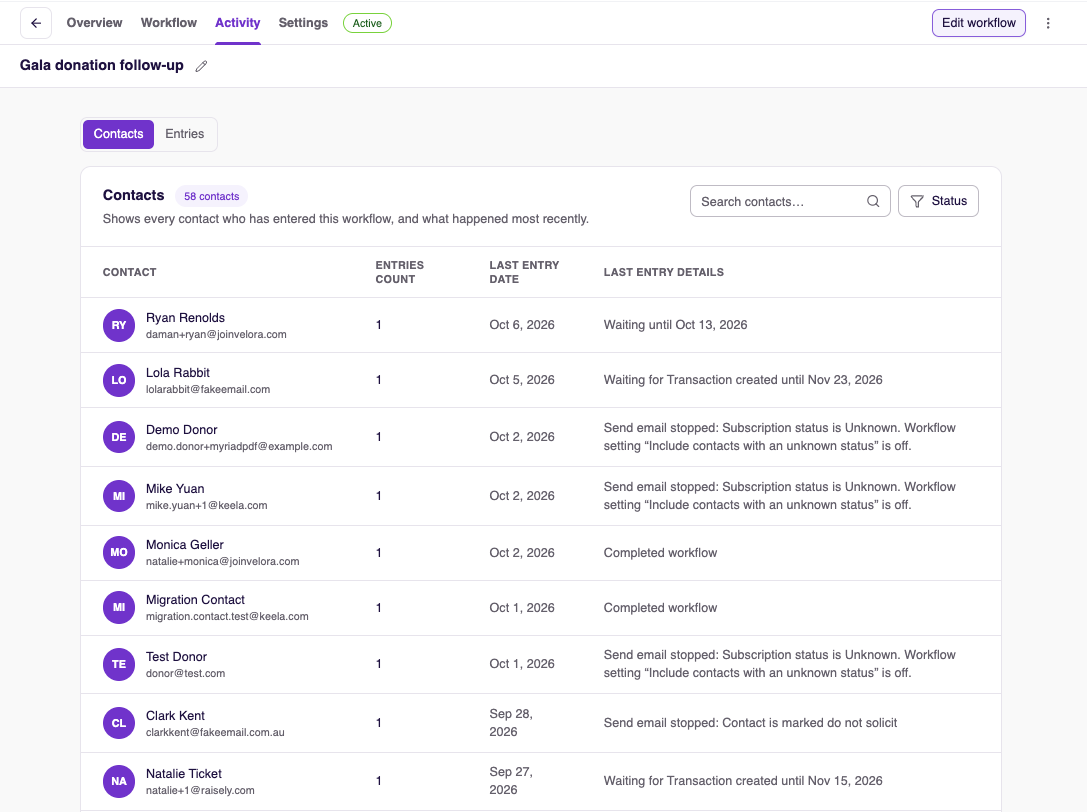Open contact Lola Rabbit
Image resolution: width=1087 pixels, height=812 pixels.
[177, 372]
